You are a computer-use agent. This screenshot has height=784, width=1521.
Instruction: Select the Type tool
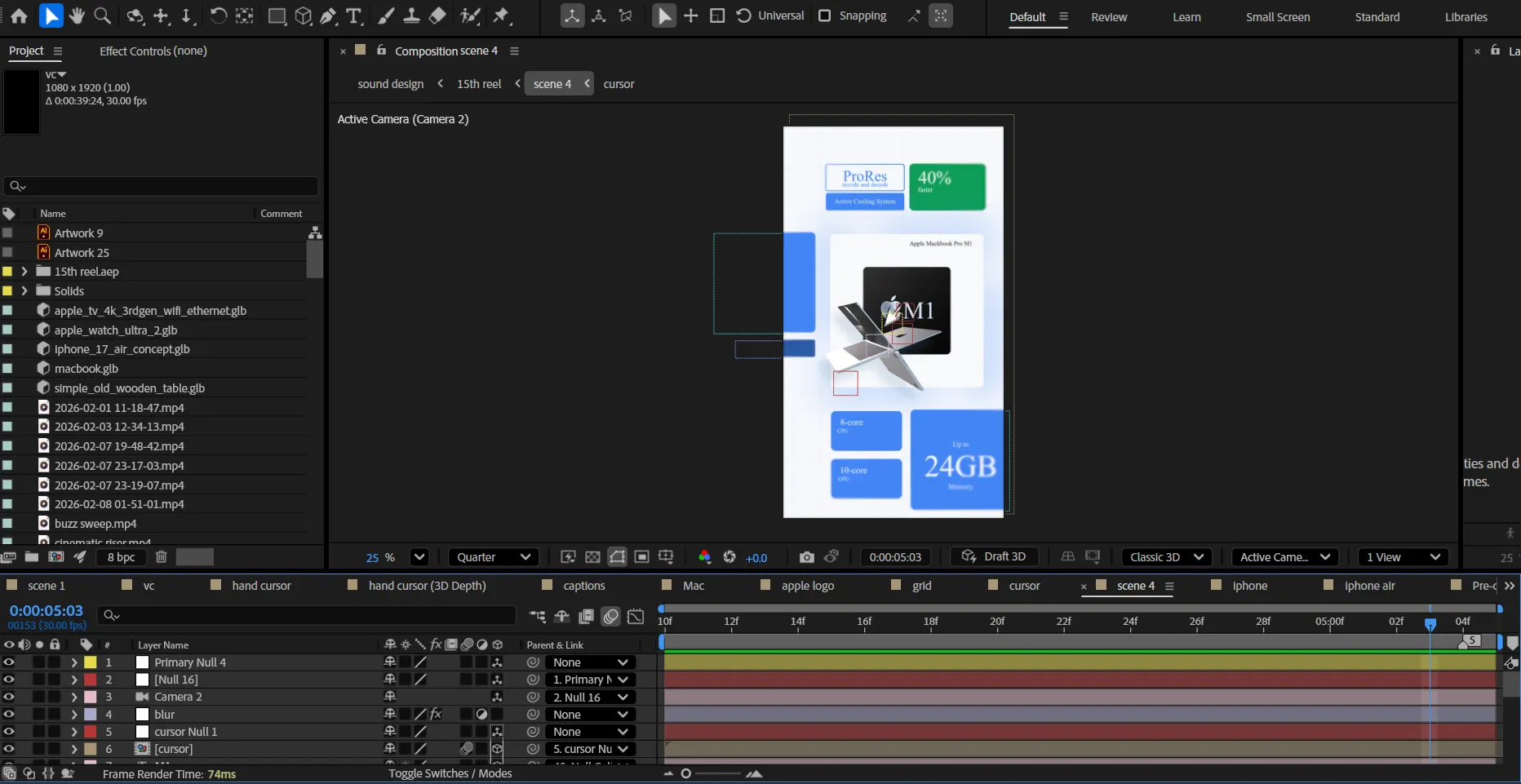[353, 16]
